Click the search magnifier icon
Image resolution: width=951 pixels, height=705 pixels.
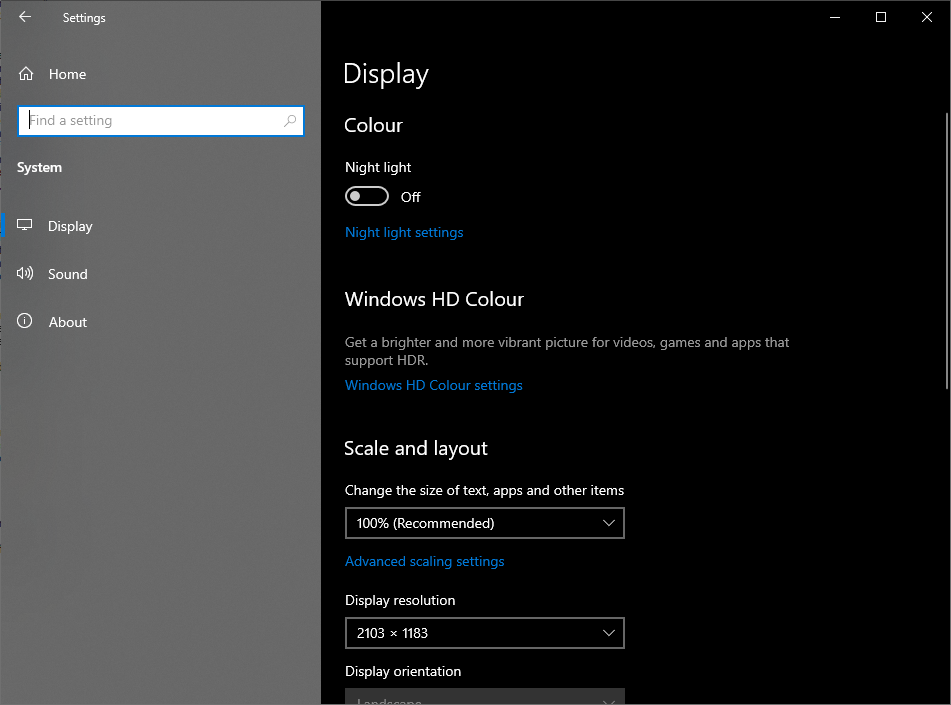tap(290, 121)
